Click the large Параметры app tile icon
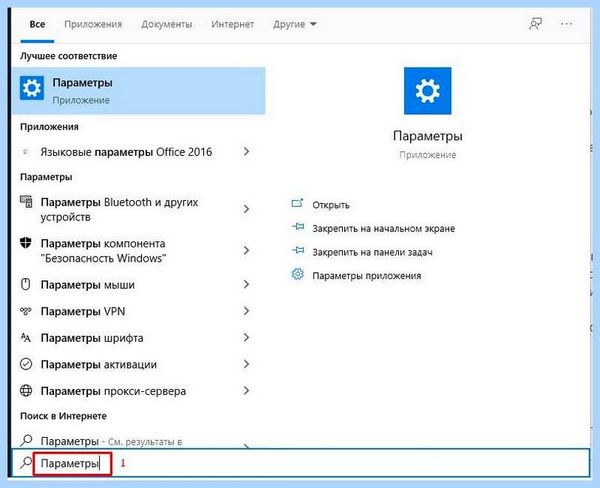The image size is (600, 488). click(427, 91)
